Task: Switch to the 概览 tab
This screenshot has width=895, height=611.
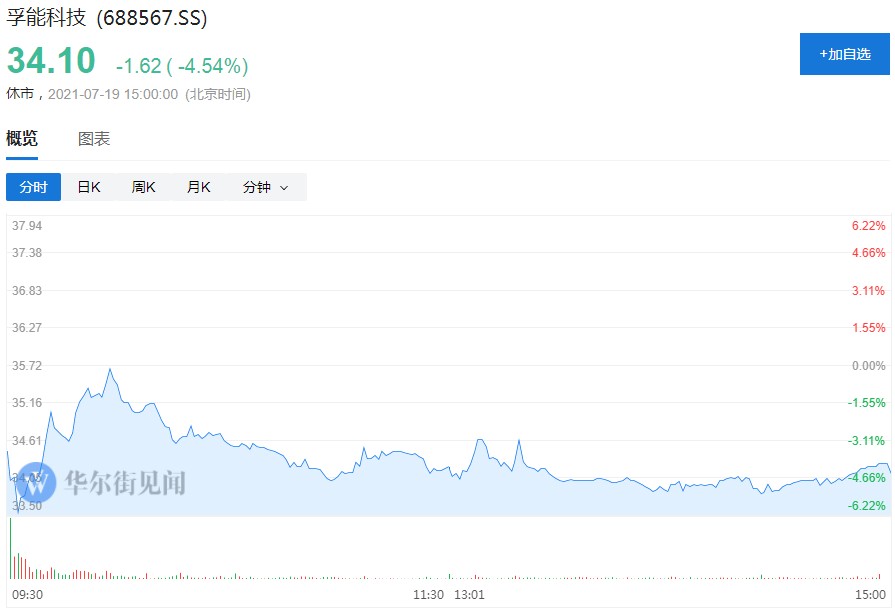Action: [x=22, y=139]
